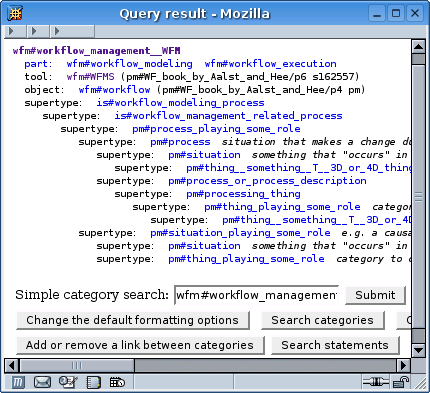Follow the wfm#workflow_modeling link
The width and height of the screenshot is (430, 393).
coord(129,64)
